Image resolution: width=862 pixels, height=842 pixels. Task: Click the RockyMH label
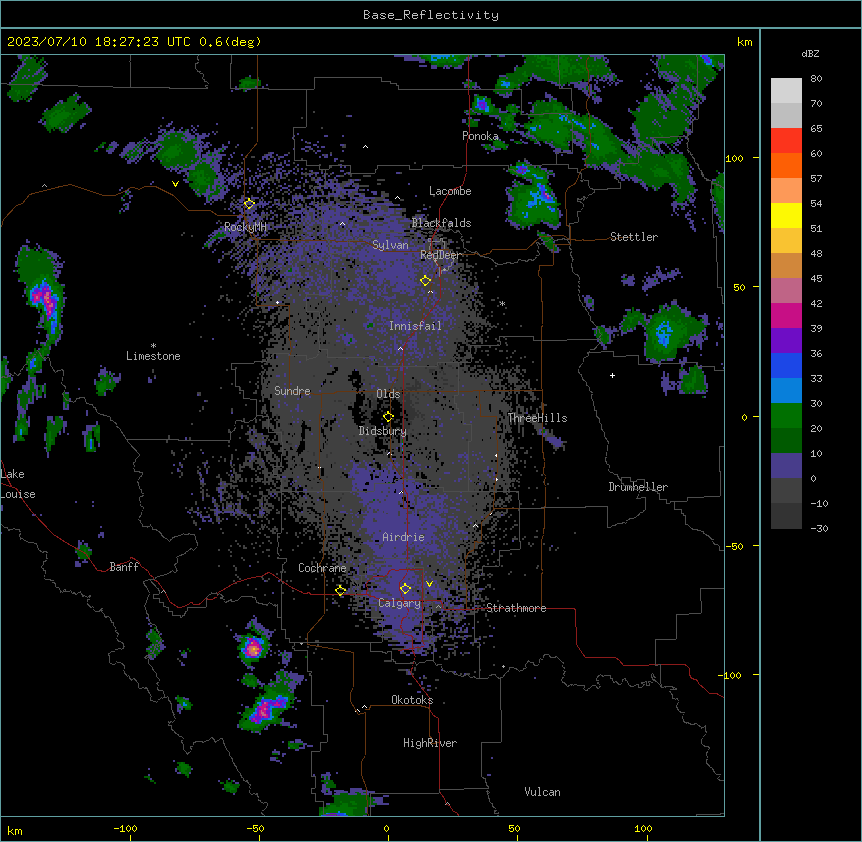click(x=245, y=227)
